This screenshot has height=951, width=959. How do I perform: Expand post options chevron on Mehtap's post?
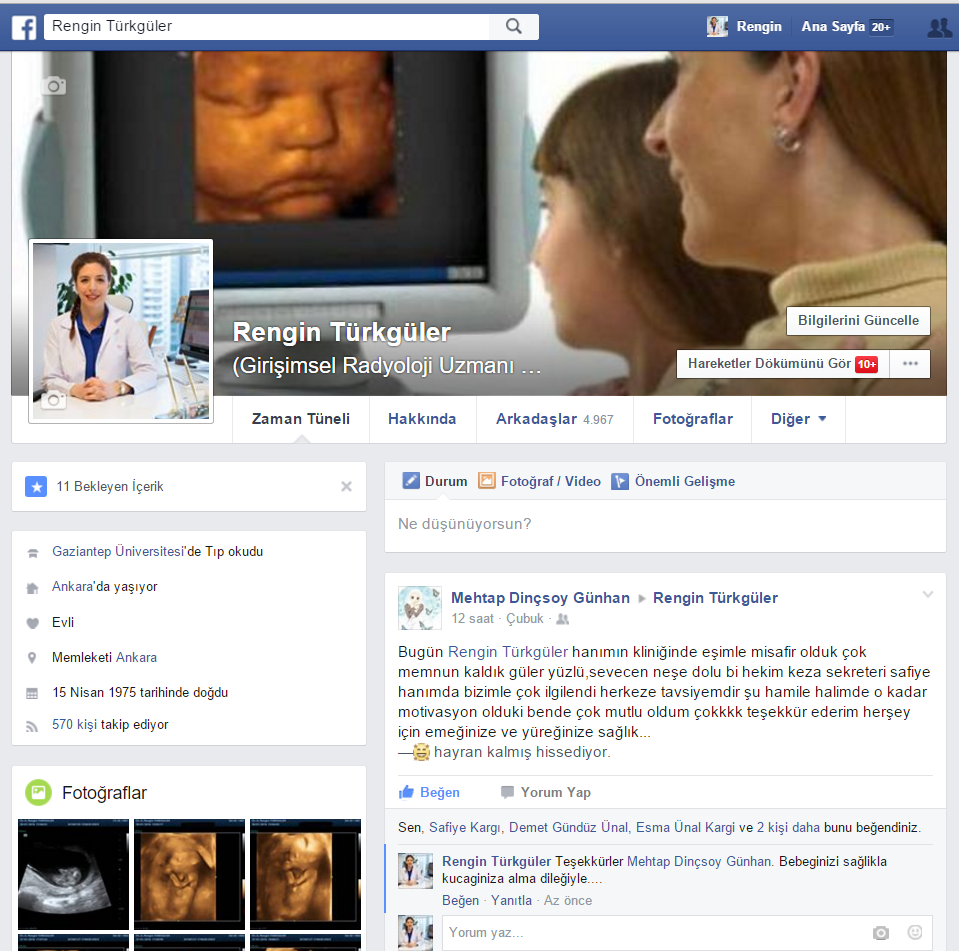click(927, 595)
